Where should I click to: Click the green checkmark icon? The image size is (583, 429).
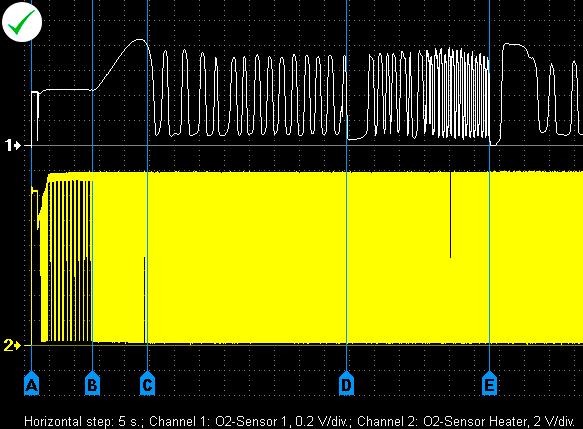point(22,22)
